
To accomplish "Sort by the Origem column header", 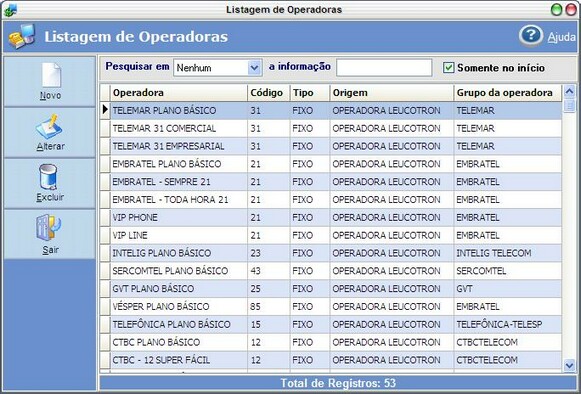I will tap(392, 93).
